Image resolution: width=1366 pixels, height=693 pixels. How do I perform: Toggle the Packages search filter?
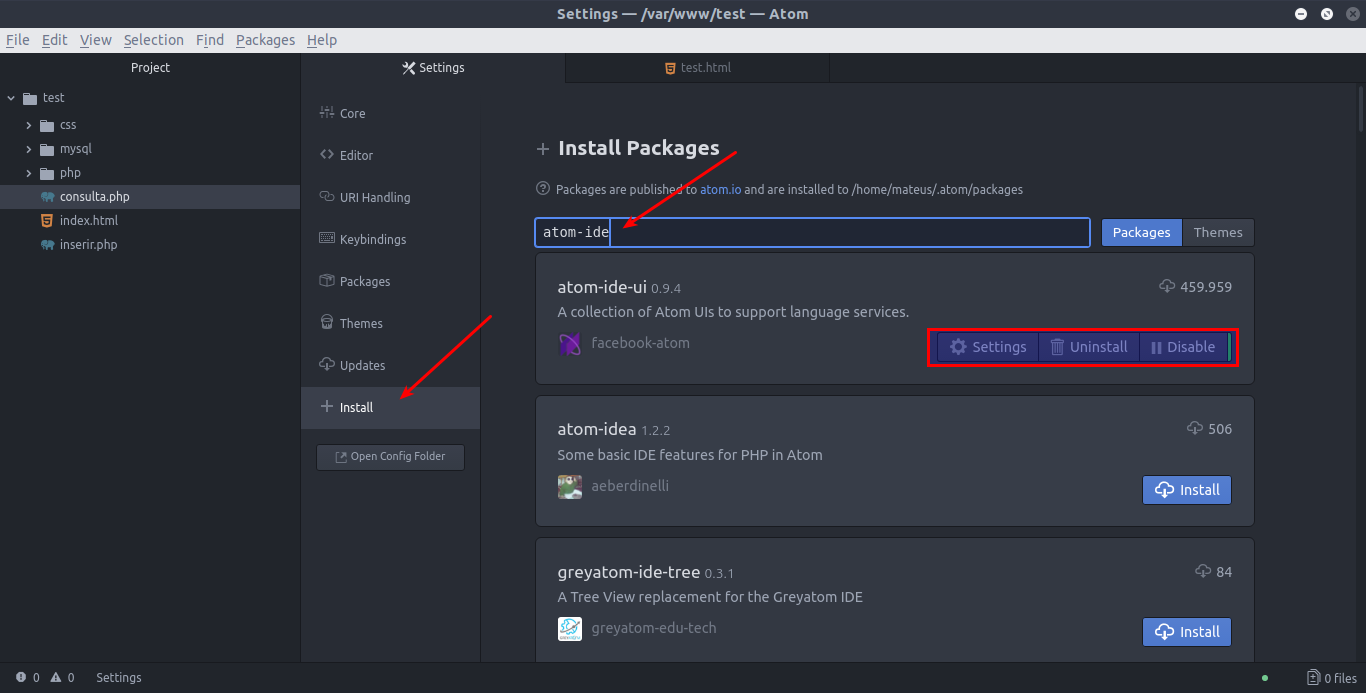tap(1141, 232)
